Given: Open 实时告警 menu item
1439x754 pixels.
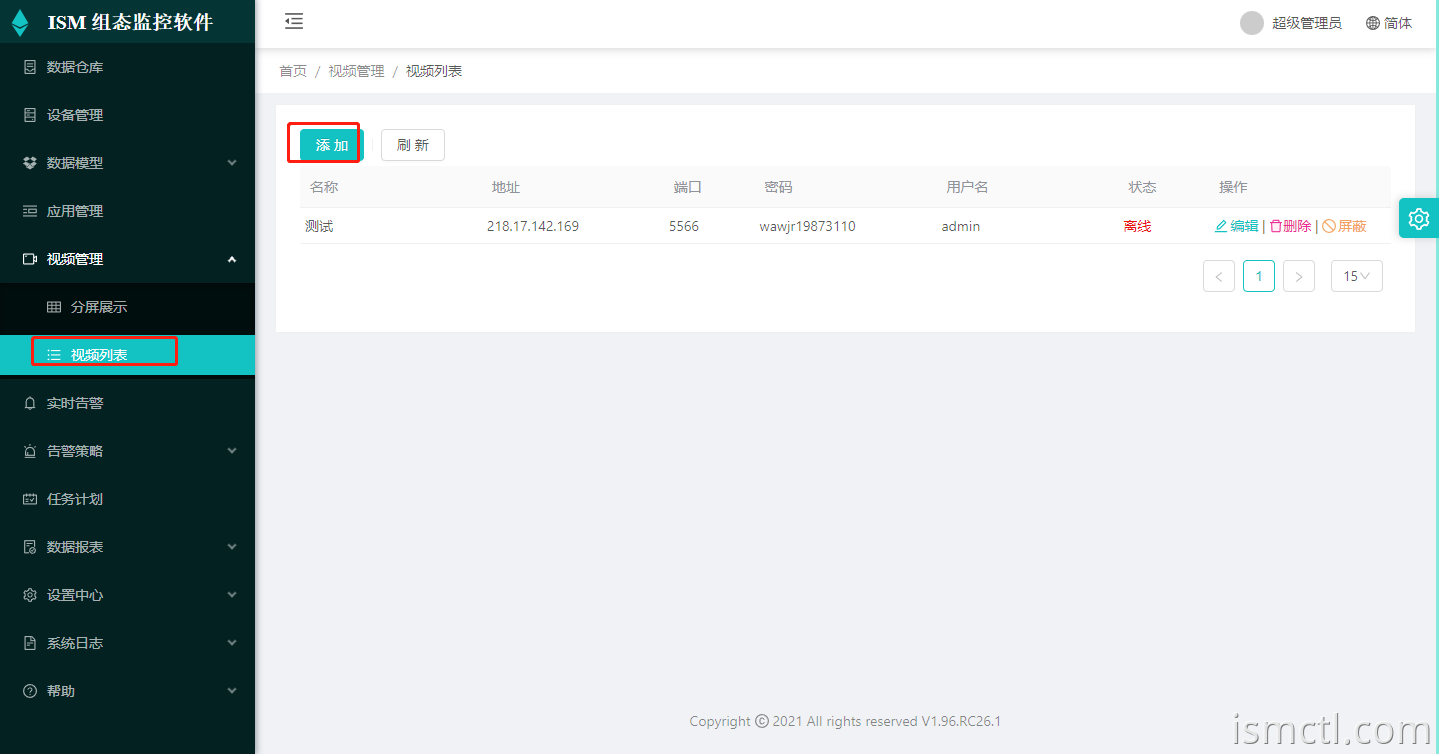Looking at the screenshot, I should pyautogui.click(x=127, y=403).
